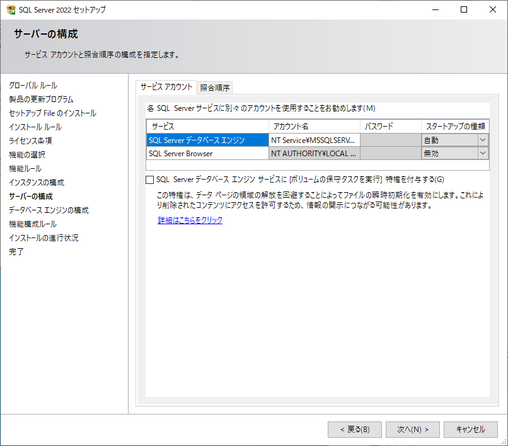Select the サービス アカウント tab
The image size is (508, 446).
pos(166,87)
